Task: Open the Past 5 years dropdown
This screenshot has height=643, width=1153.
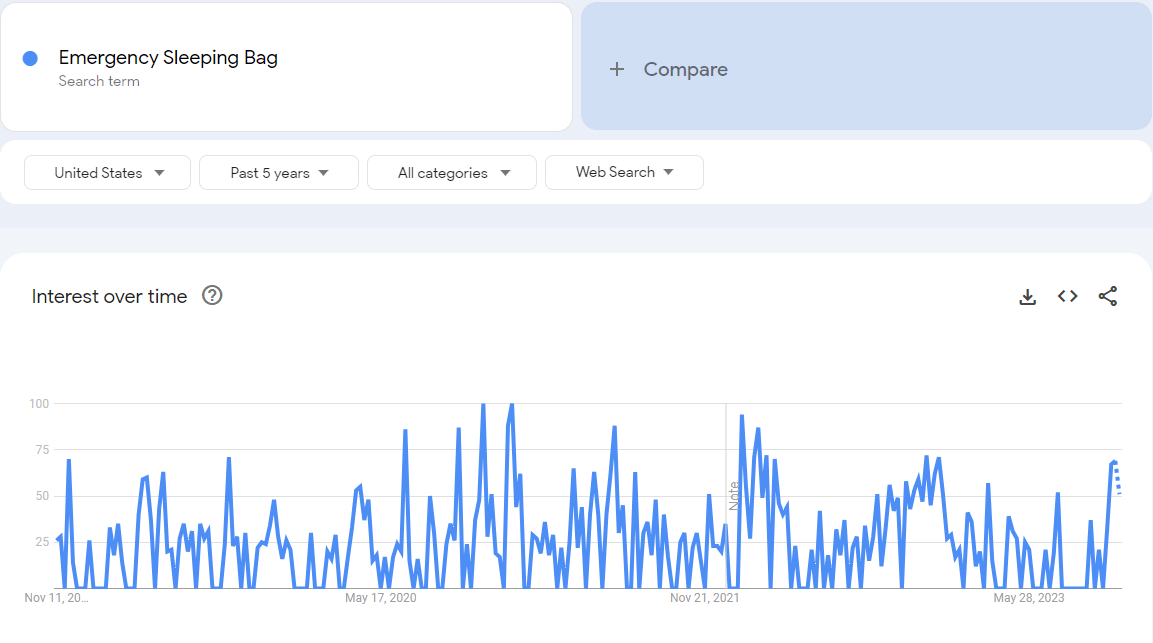Action: pyautogui.click(x=279, y=173)
